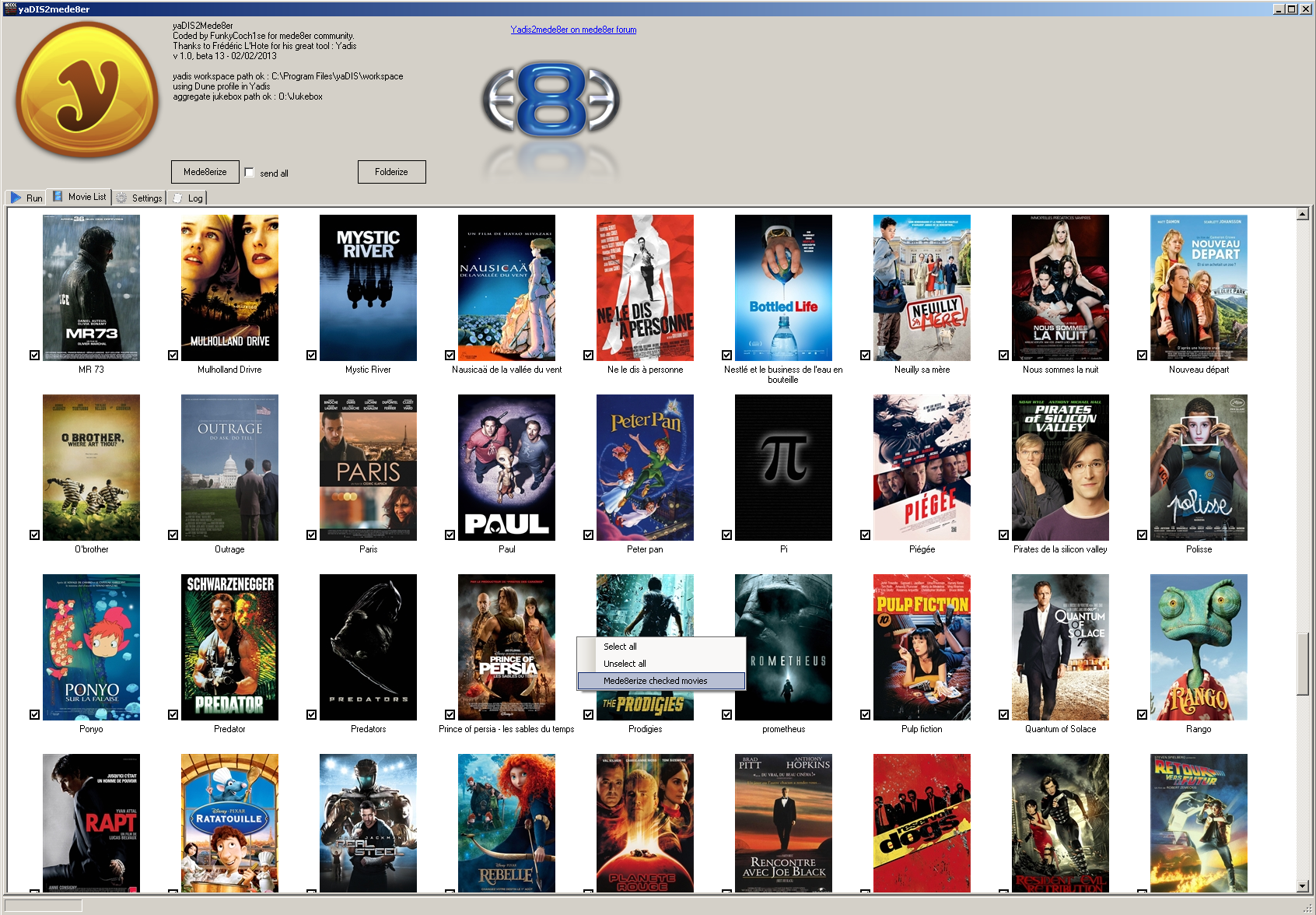Viewport: 1316px width, 915px height.
Task: Click the scroll up arrow button
Action: (1303, 214)
